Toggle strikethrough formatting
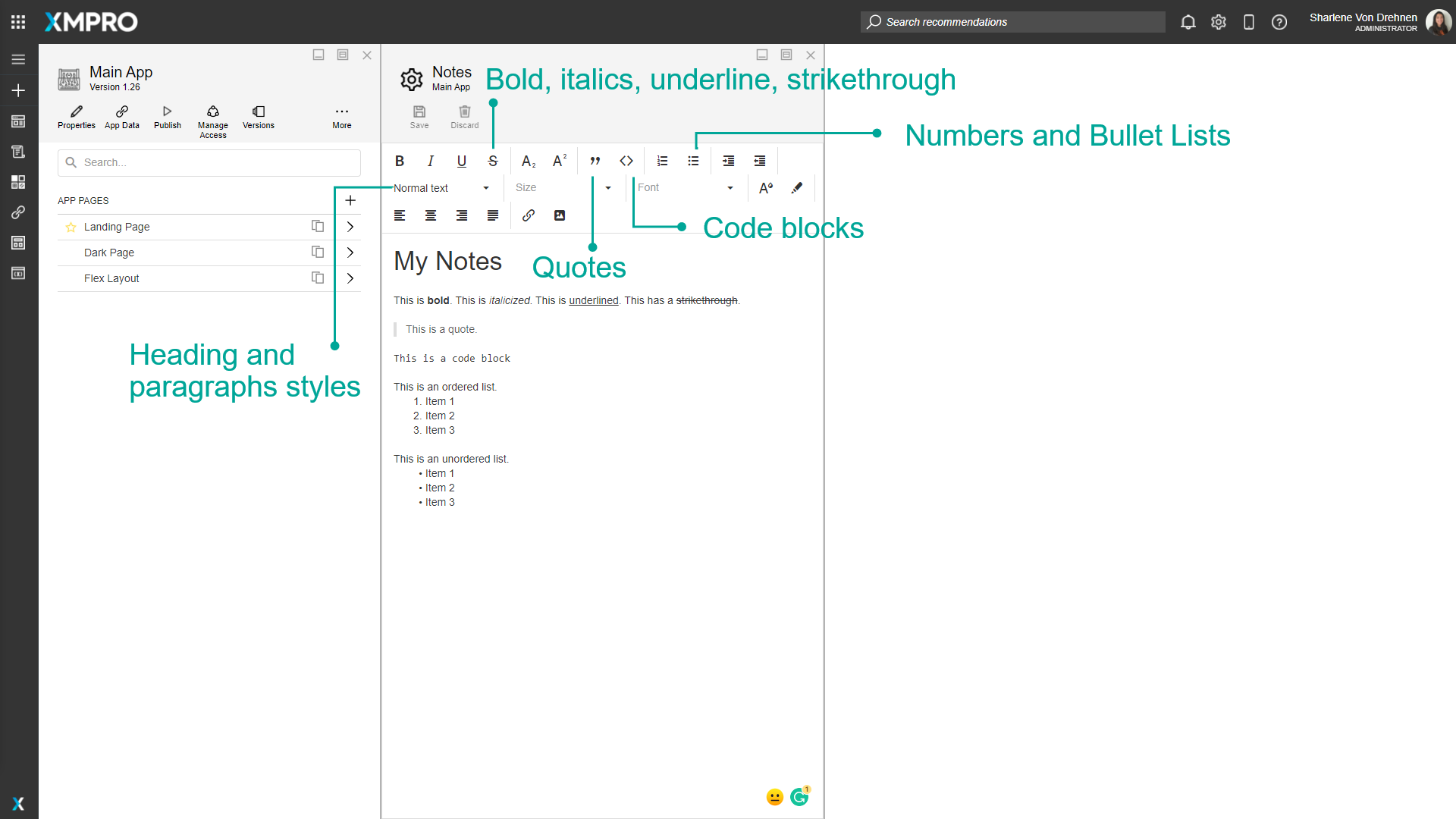 click(x=492, y=161)
